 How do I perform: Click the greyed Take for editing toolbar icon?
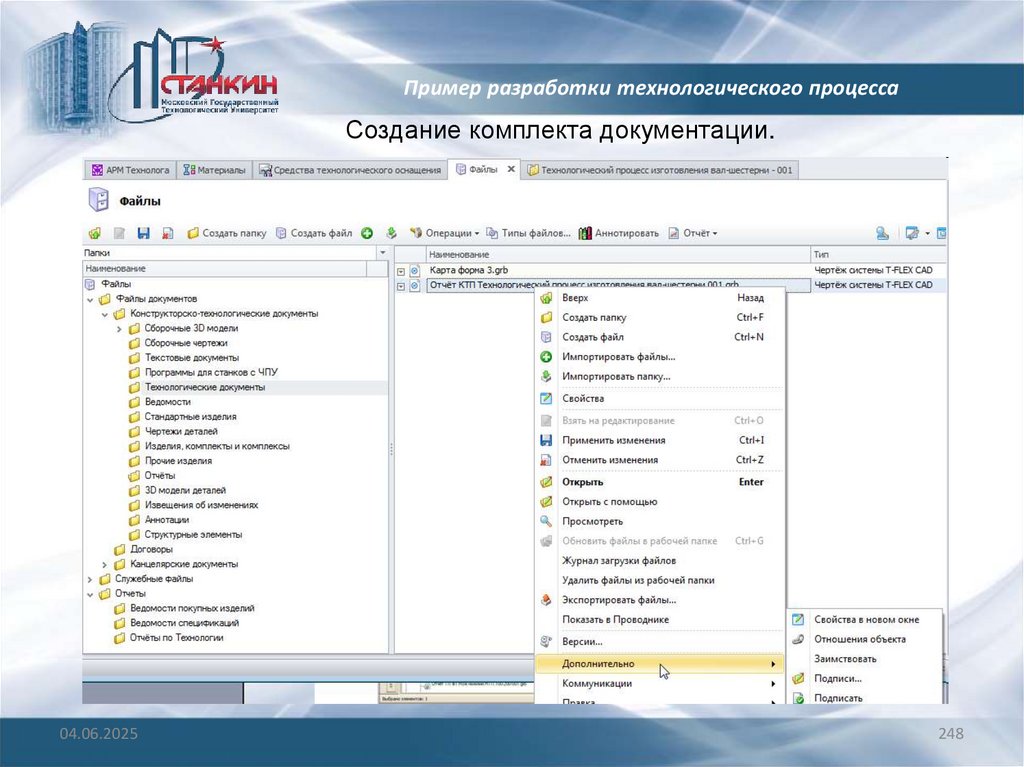pos(120,233)
